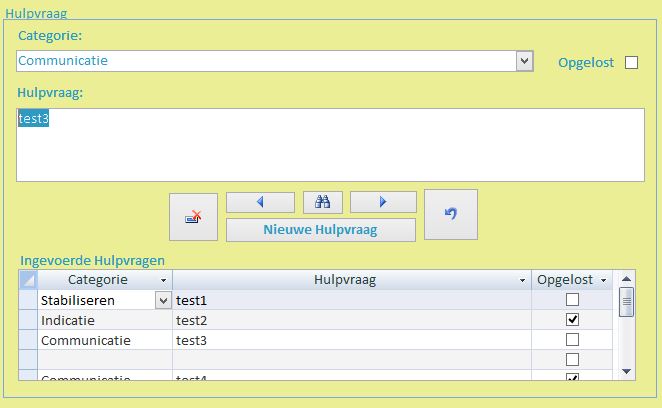Image resolution: width=662 pixels, height=408 pixels.
Task: Click the undo arrow button
Action: point(451,215)
